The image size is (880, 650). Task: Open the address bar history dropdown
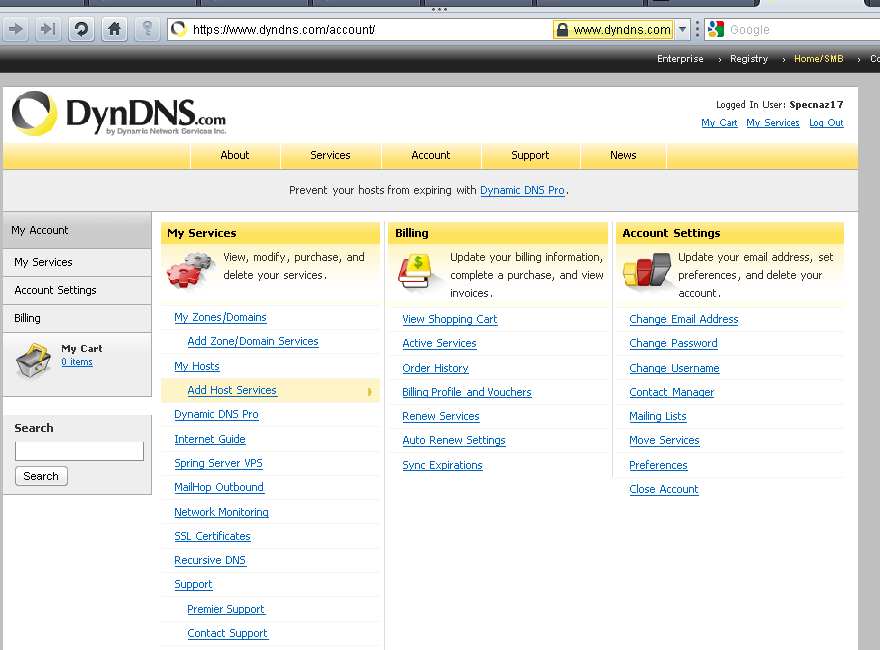[683, 30]
